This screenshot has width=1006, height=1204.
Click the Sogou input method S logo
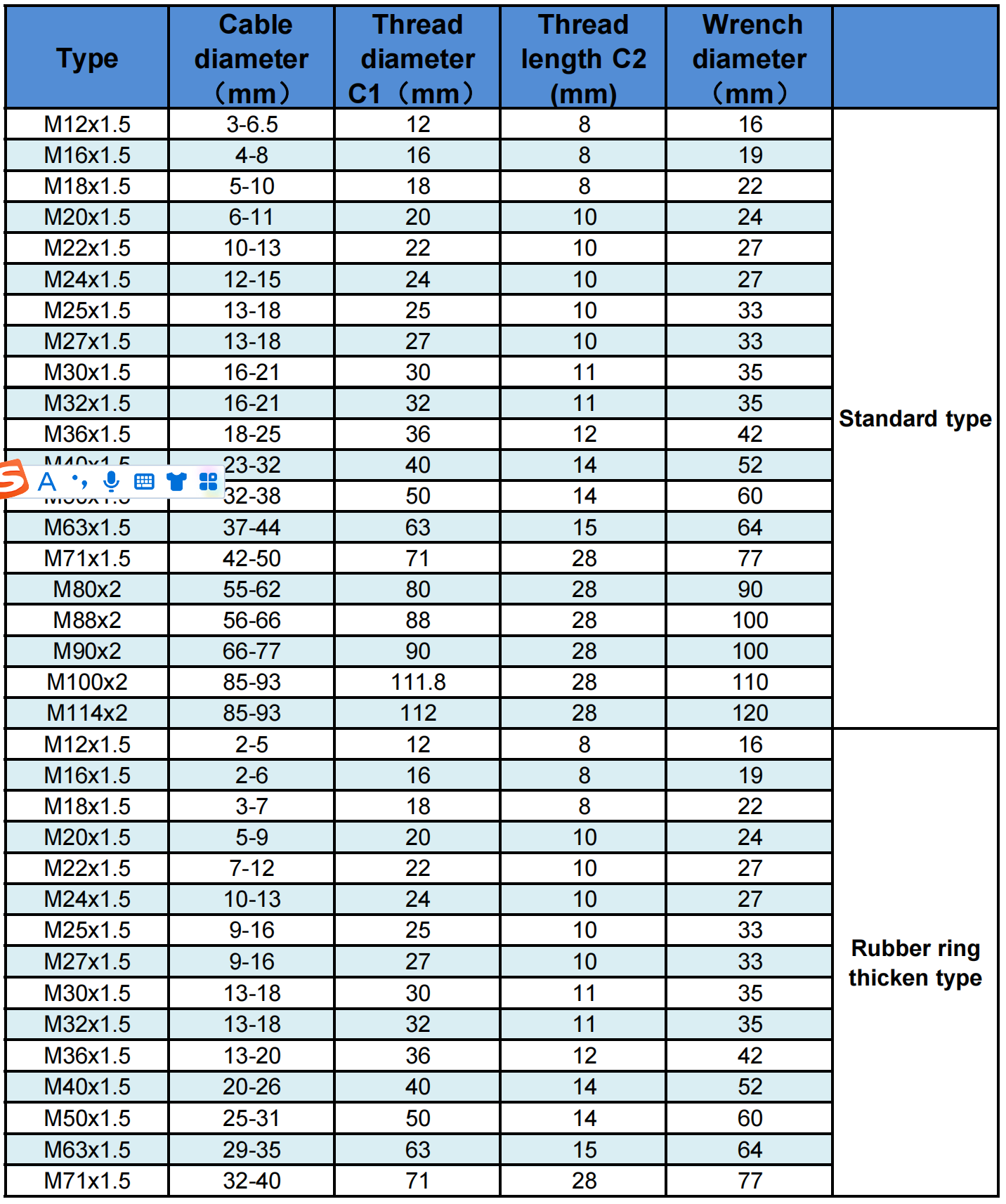(x=12, y=479)
